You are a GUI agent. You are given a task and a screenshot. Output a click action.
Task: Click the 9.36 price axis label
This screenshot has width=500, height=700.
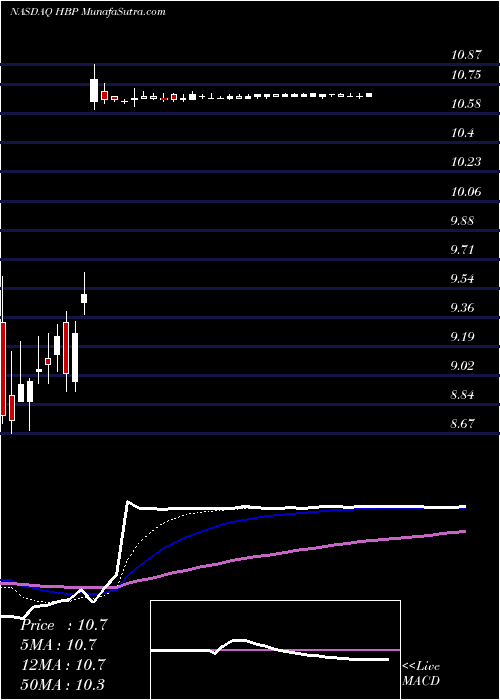click(x=462, y=308)
